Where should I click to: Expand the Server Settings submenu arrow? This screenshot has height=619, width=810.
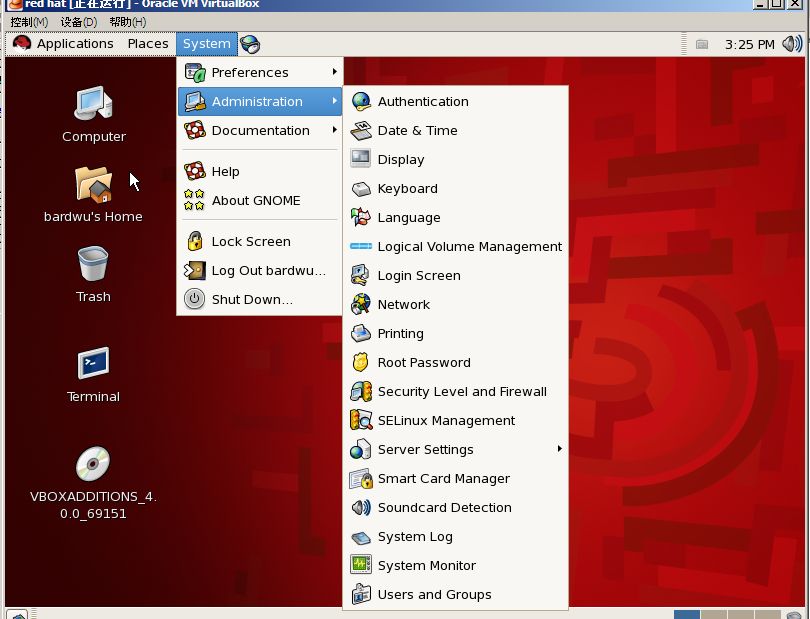click(x=559, y=448)
